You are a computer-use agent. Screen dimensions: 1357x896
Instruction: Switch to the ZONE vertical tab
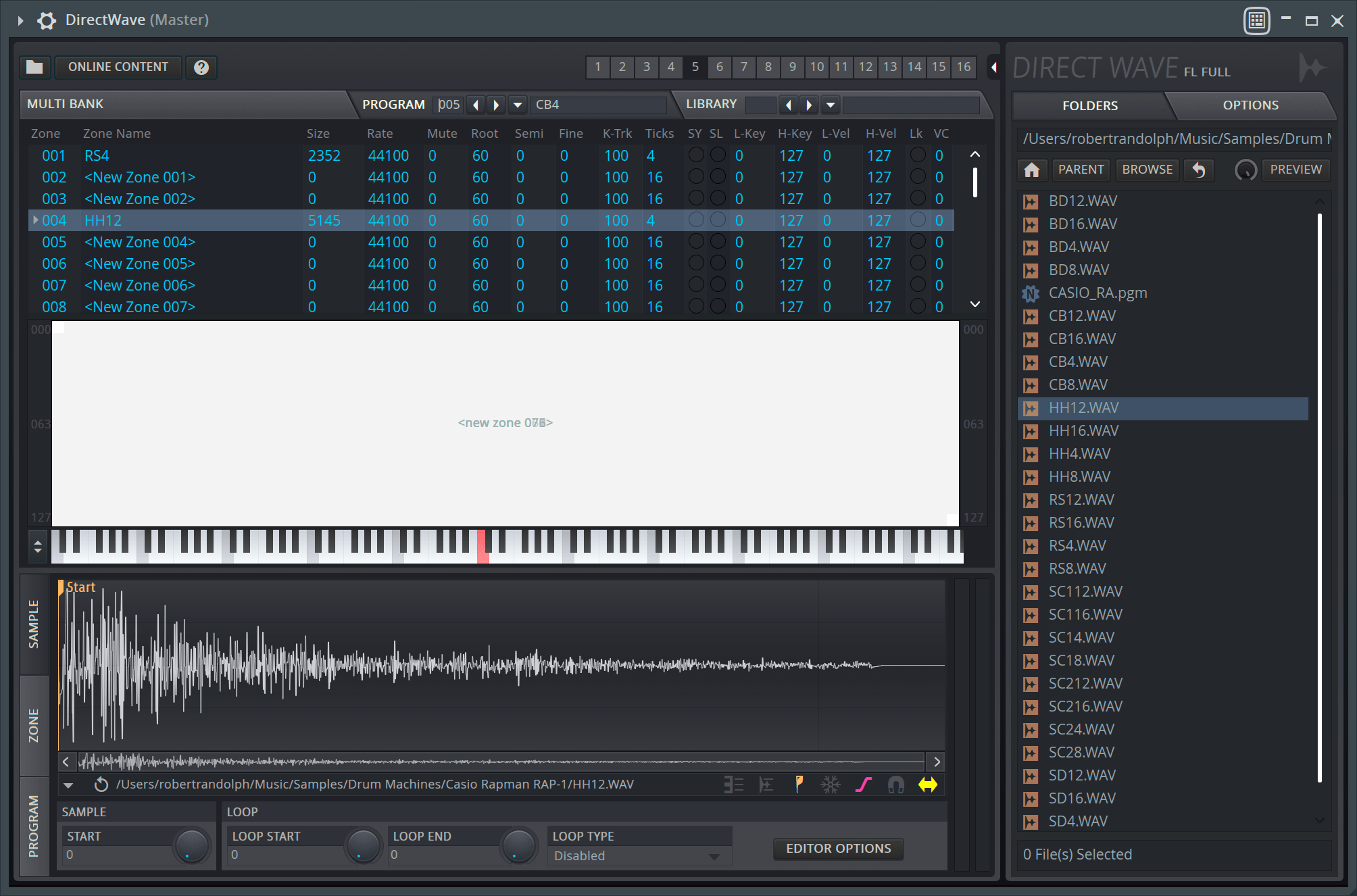click(34, 725)
